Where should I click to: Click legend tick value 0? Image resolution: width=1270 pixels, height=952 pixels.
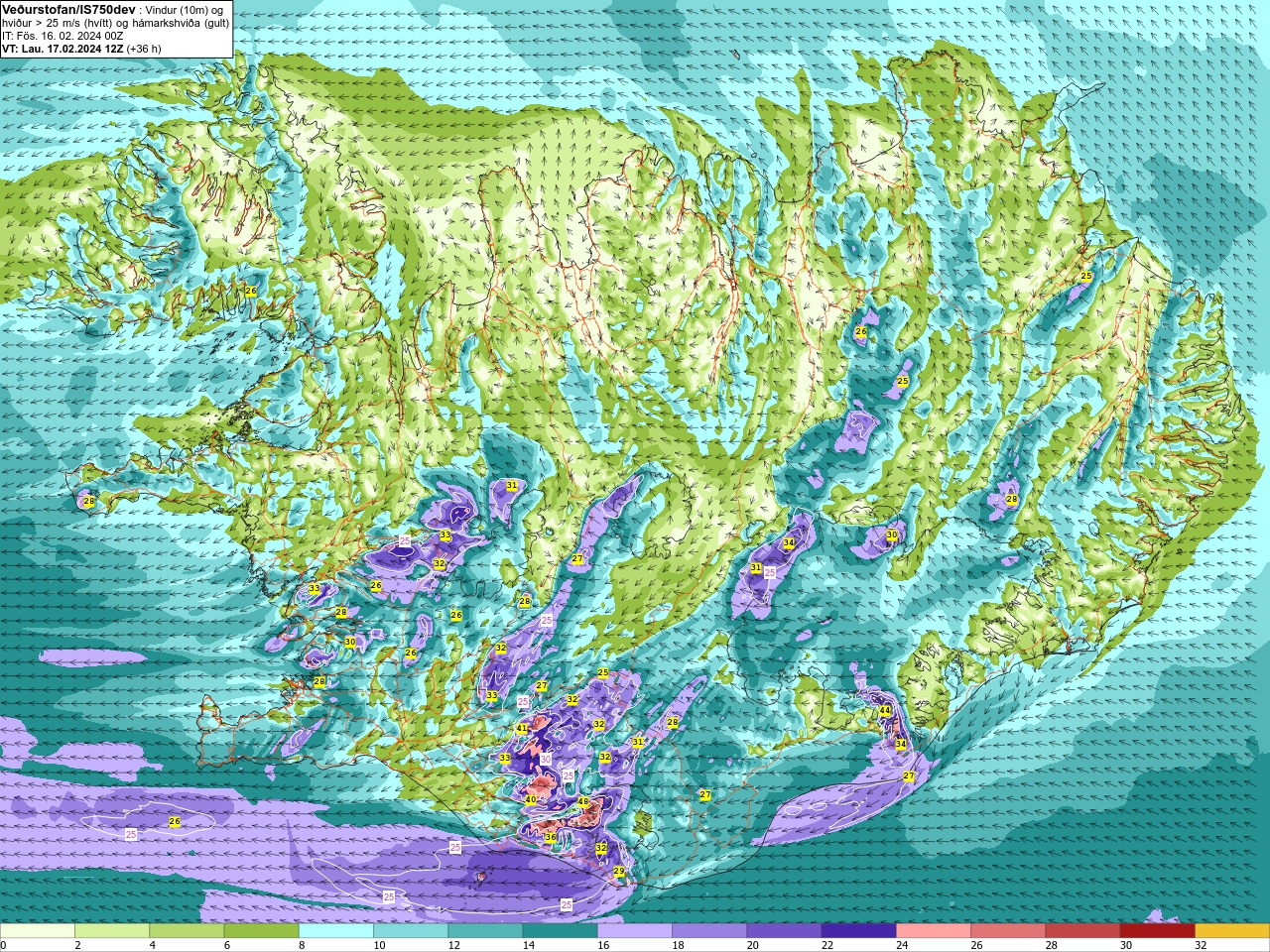coord(3,945)
